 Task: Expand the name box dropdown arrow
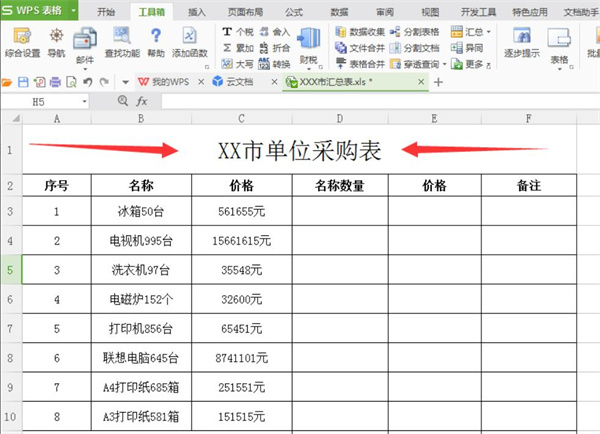[x=84, y=102]
